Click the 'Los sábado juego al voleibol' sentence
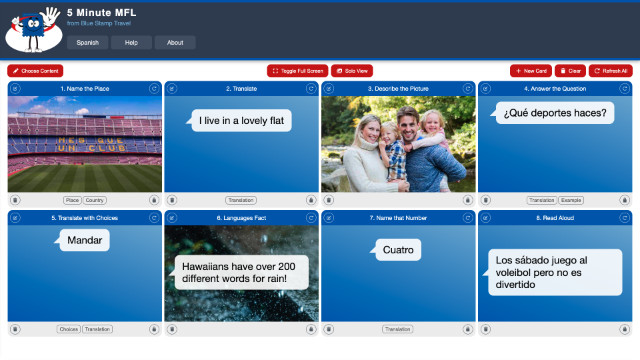 pos(554,272)
